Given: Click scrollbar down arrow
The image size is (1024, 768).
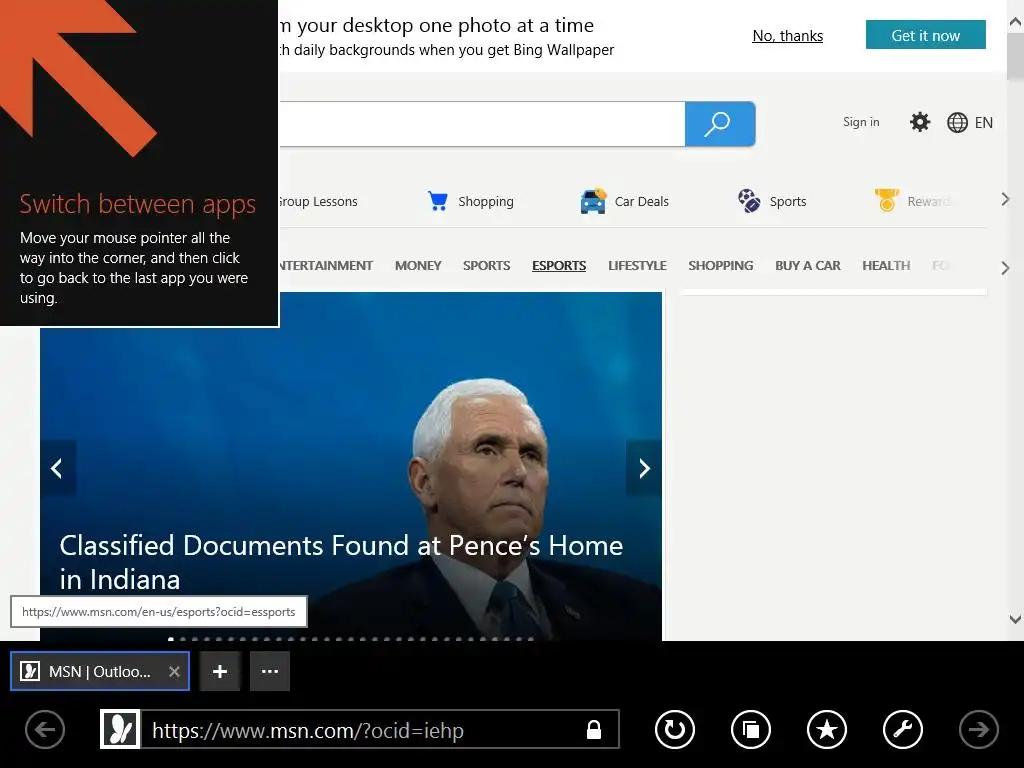Looking at the screenshot, I should (x=1015, y=619).
